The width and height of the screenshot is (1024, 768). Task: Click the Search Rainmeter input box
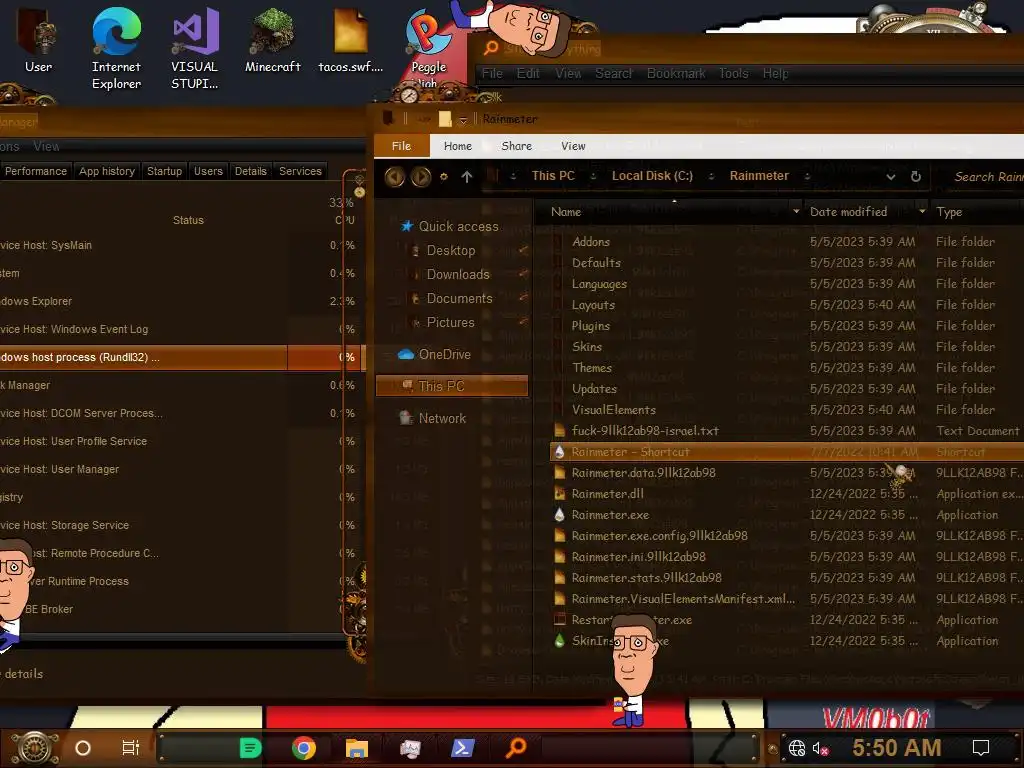click(980, 176)
